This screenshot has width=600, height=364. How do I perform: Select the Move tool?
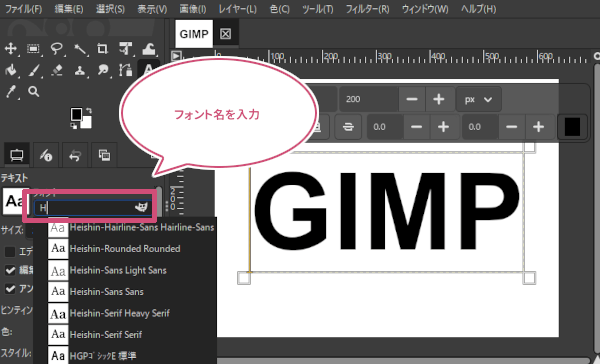(x=10, y=49)
